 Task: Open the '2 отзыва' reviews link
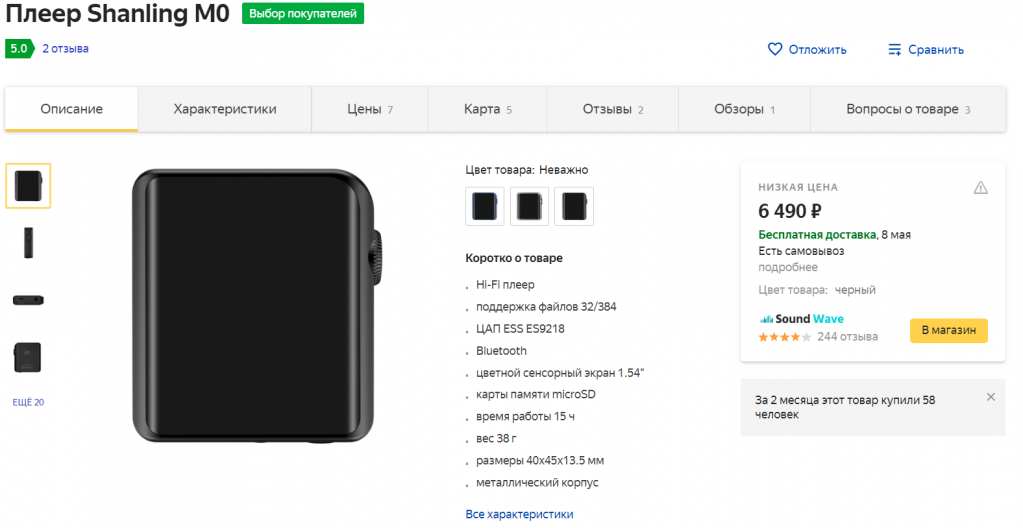(65, 48)
